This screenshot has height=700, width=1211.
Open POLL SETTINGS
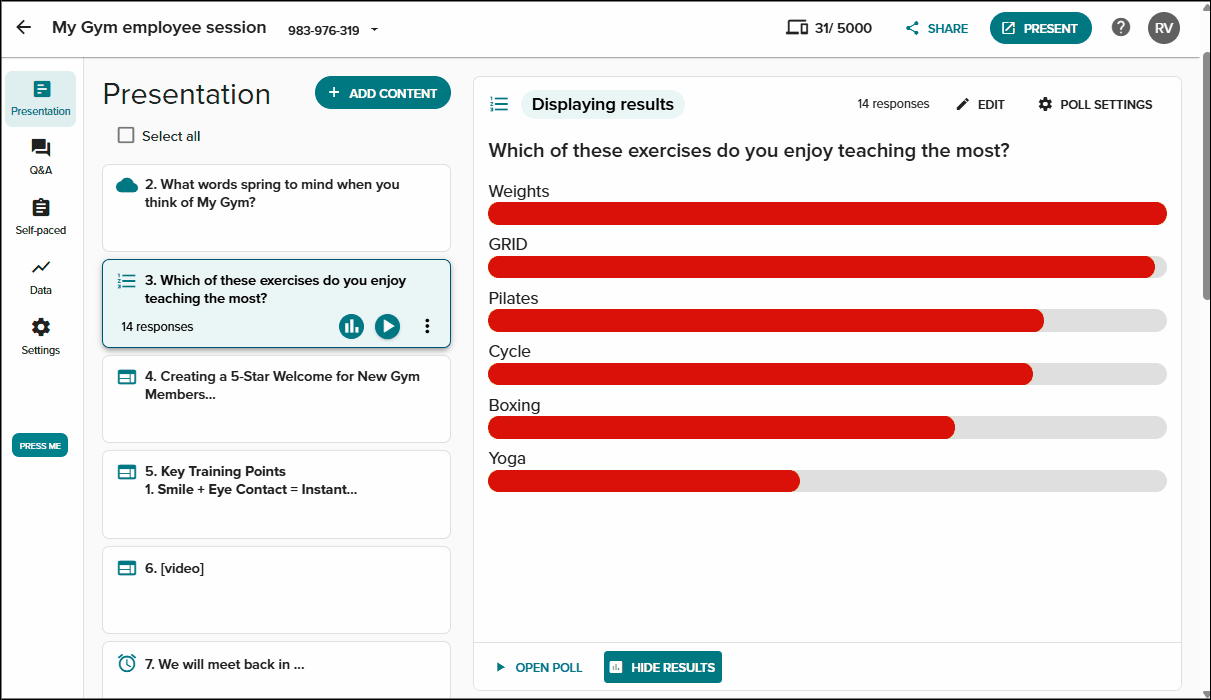point(1095,104)
